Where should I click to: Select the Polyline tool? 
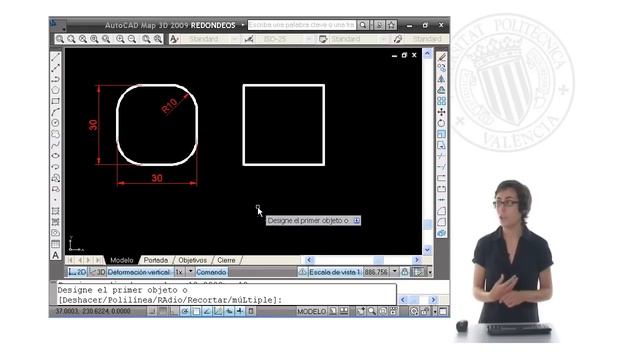(x=56, y=79)
